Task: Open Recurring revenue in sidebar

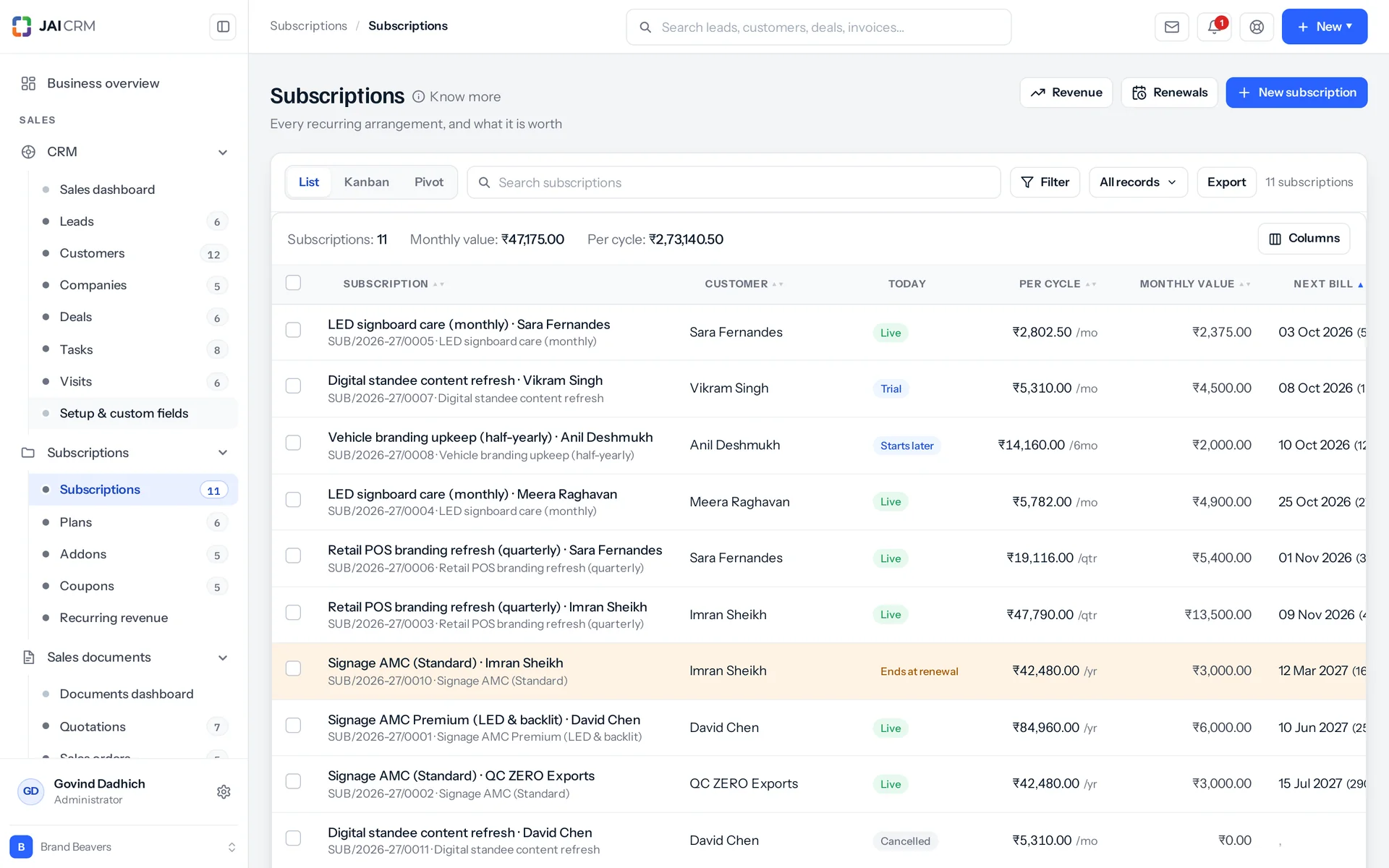Action: [133, 618]
